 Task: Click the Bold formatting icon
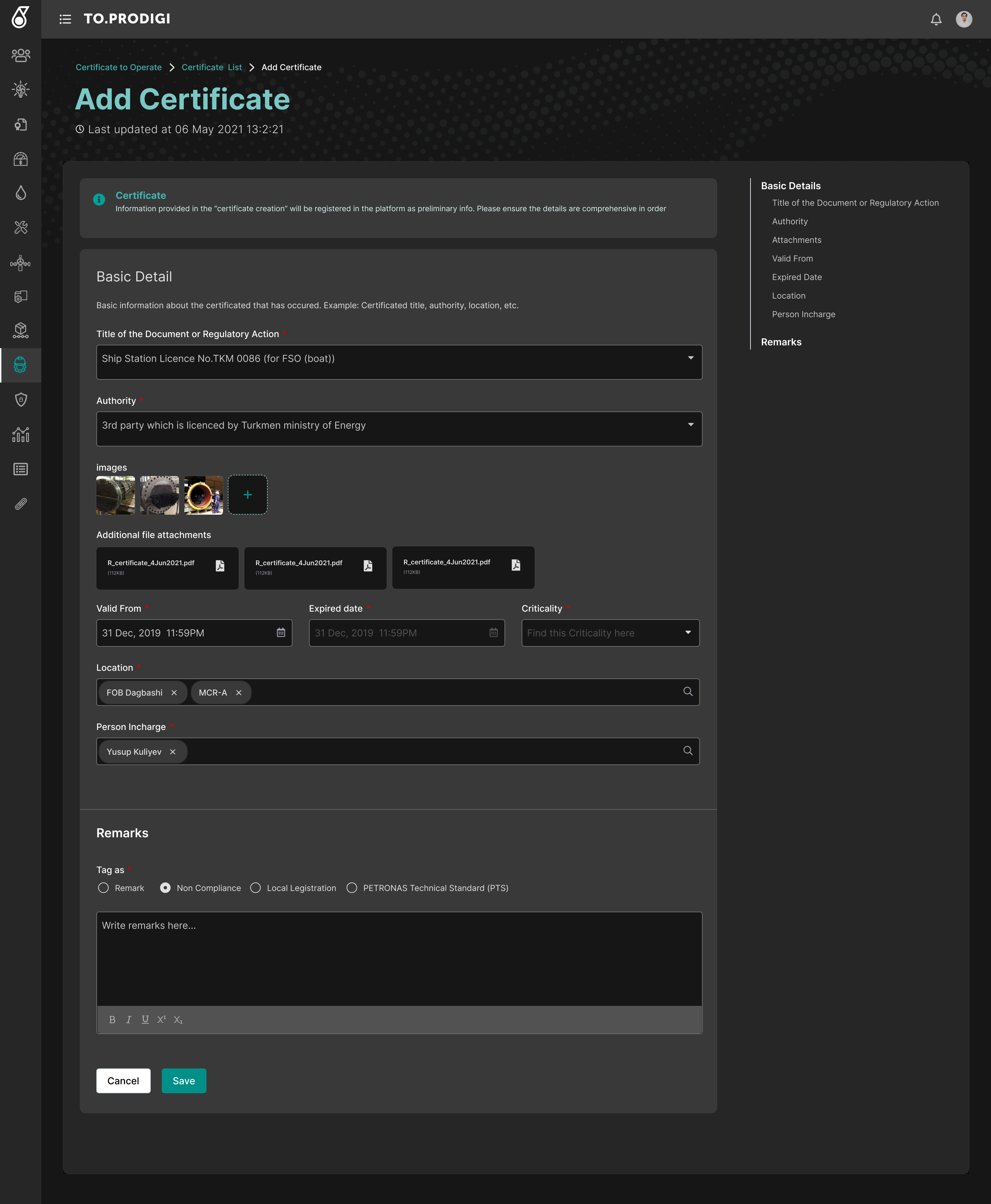coord(112,1020)
